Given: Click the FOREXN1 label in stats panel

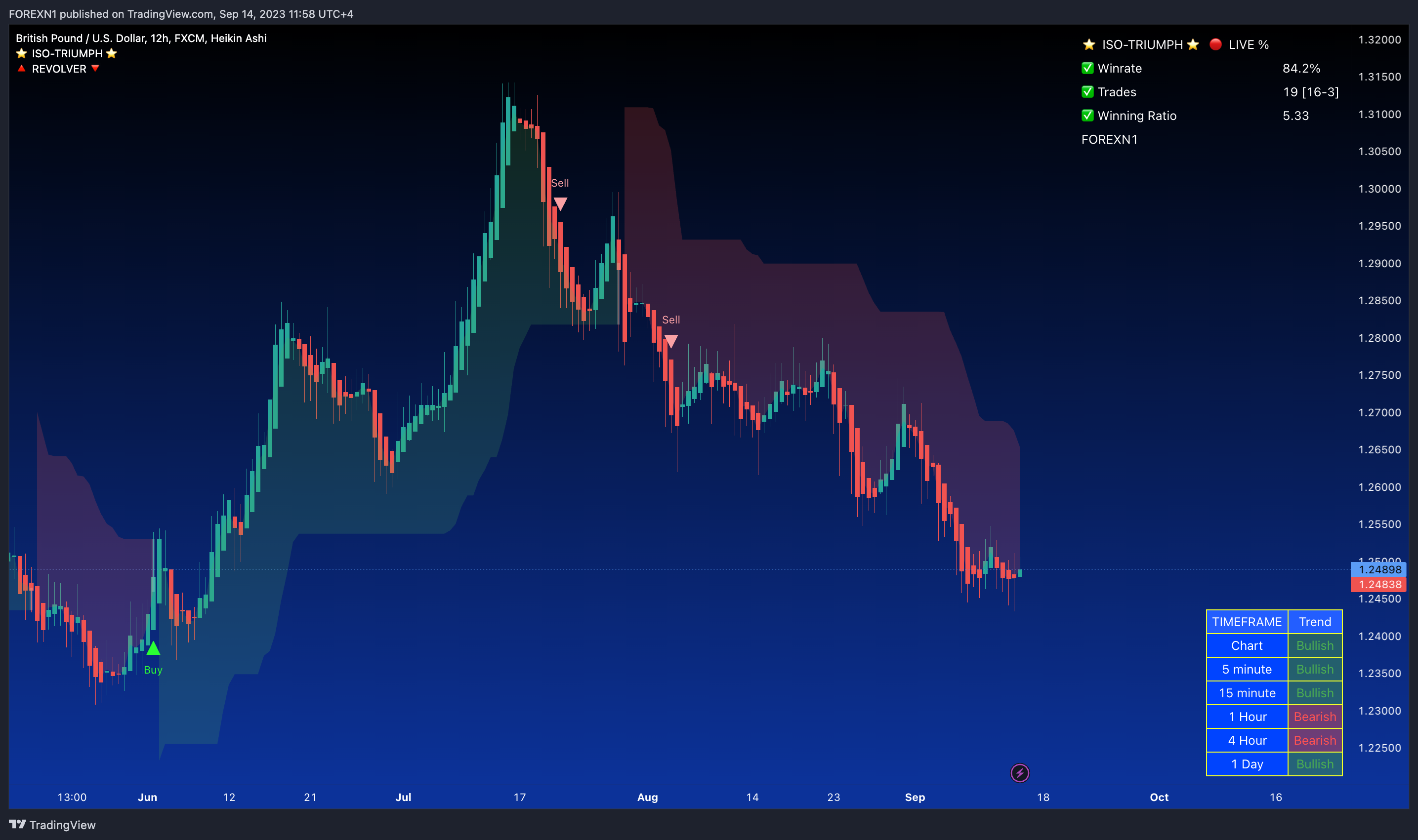Looking at the screenshot, I should tap(1109, 139).
